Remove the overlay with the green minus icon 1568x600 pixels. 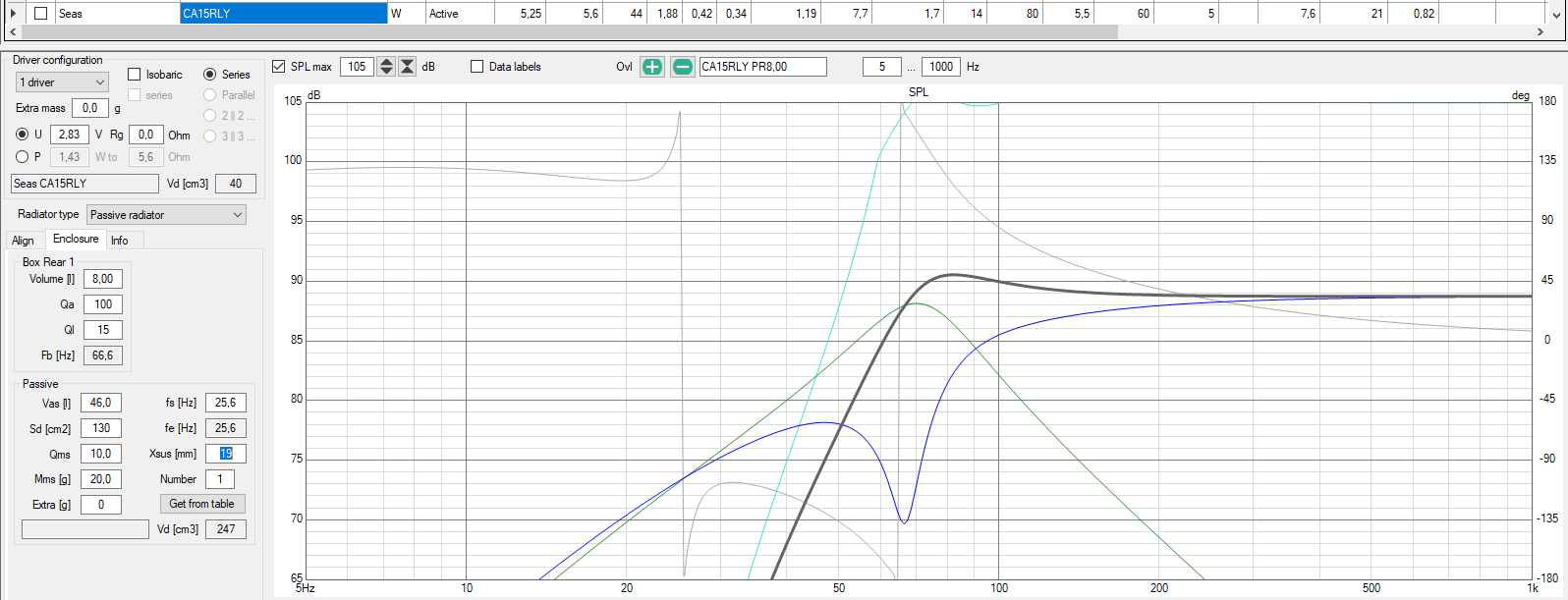[682, 67]
